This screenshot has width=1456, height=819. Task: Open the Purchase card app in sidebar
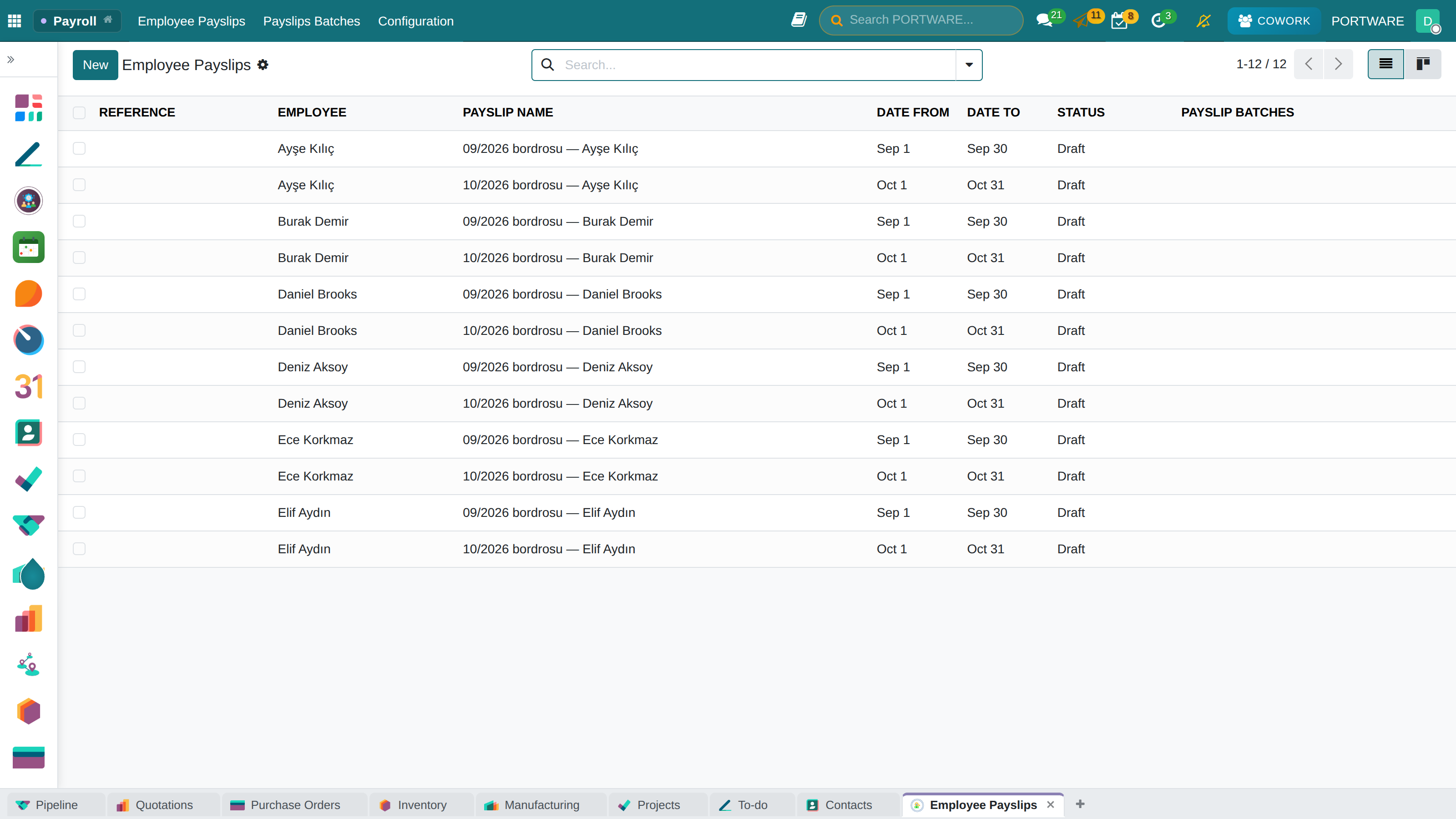point(28,758)
